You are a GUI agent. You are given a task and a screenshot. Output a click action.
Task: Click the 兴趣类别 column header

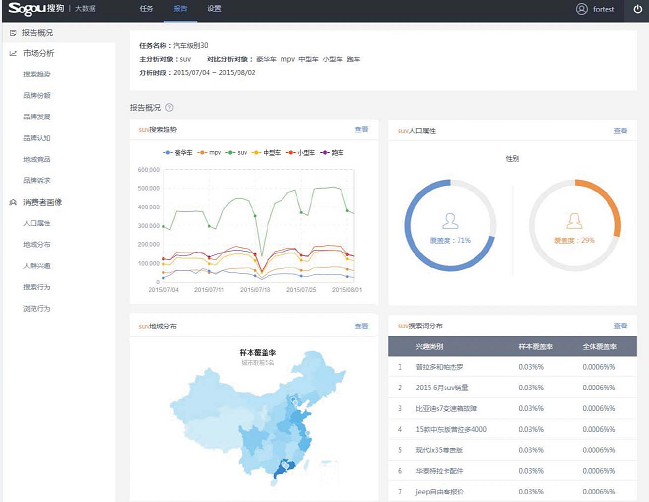coord(429,346)
